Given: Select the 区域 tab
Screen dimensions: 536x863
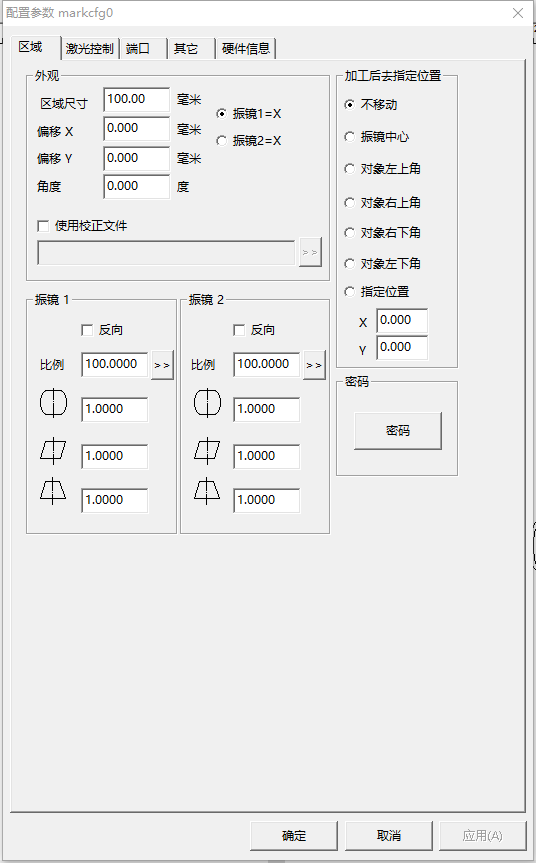Looking at the screenshot, I should coord(35,47).
